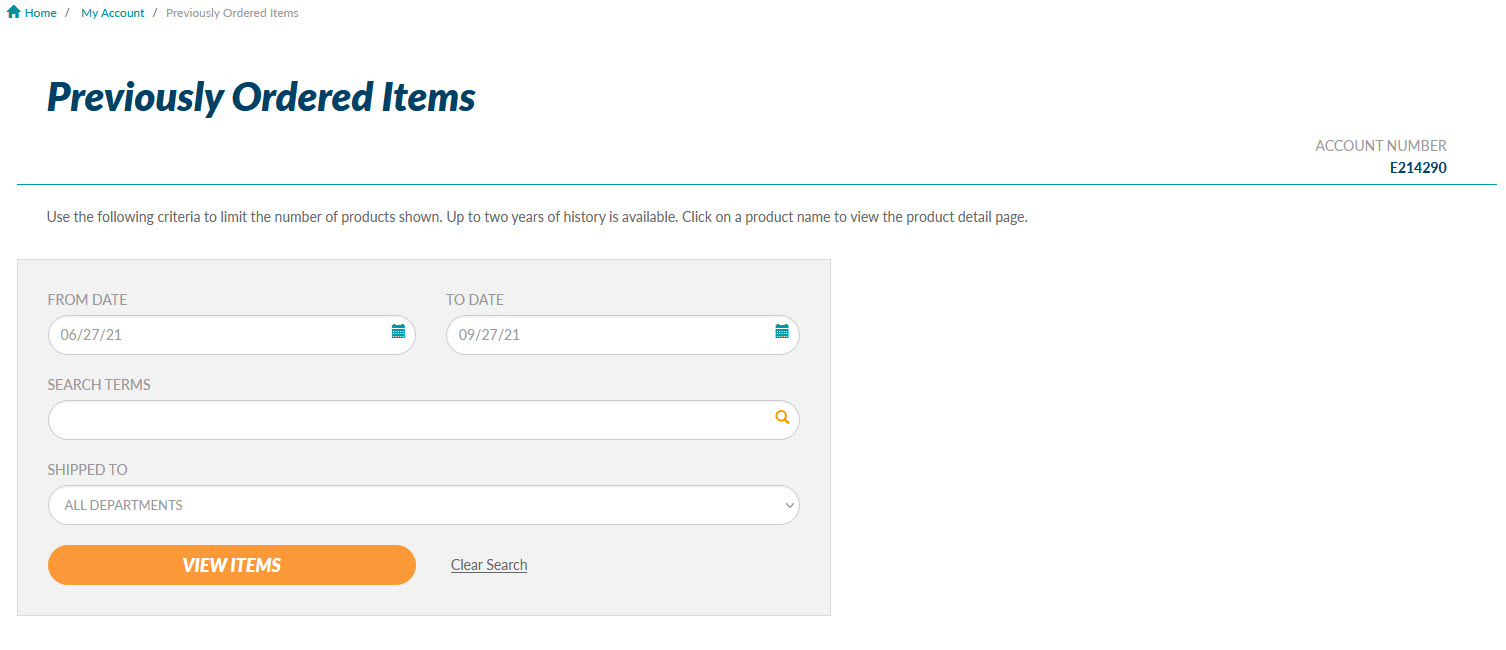Click inside the Search Terms text box
The image size is (1506, 650).
click(x=424, y=420)
